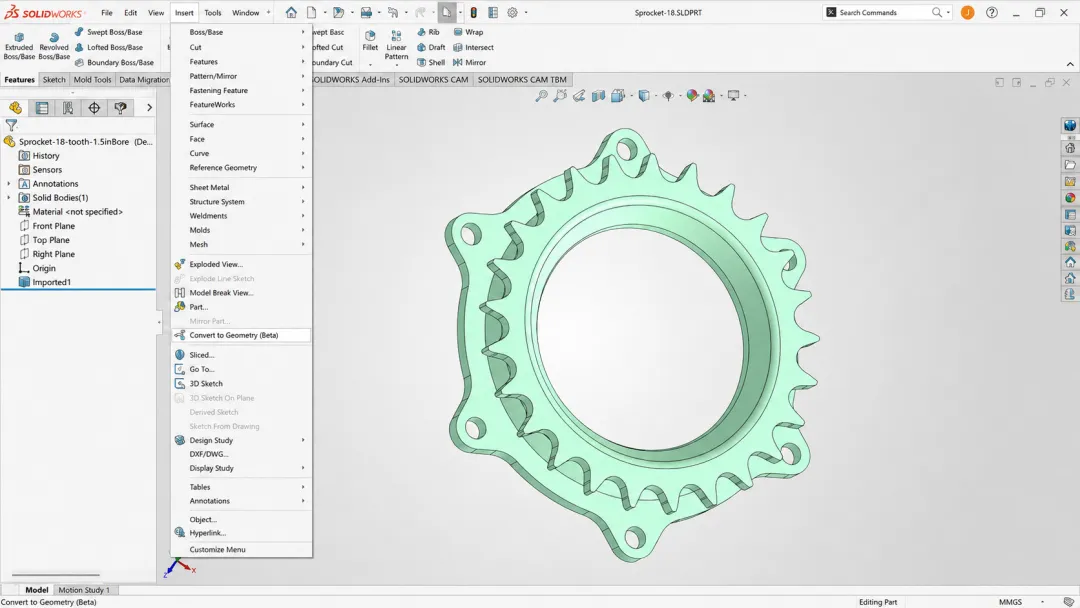Open the Boss/Base submenu
The image size is (1080, 608).
[x=240, y=32]
